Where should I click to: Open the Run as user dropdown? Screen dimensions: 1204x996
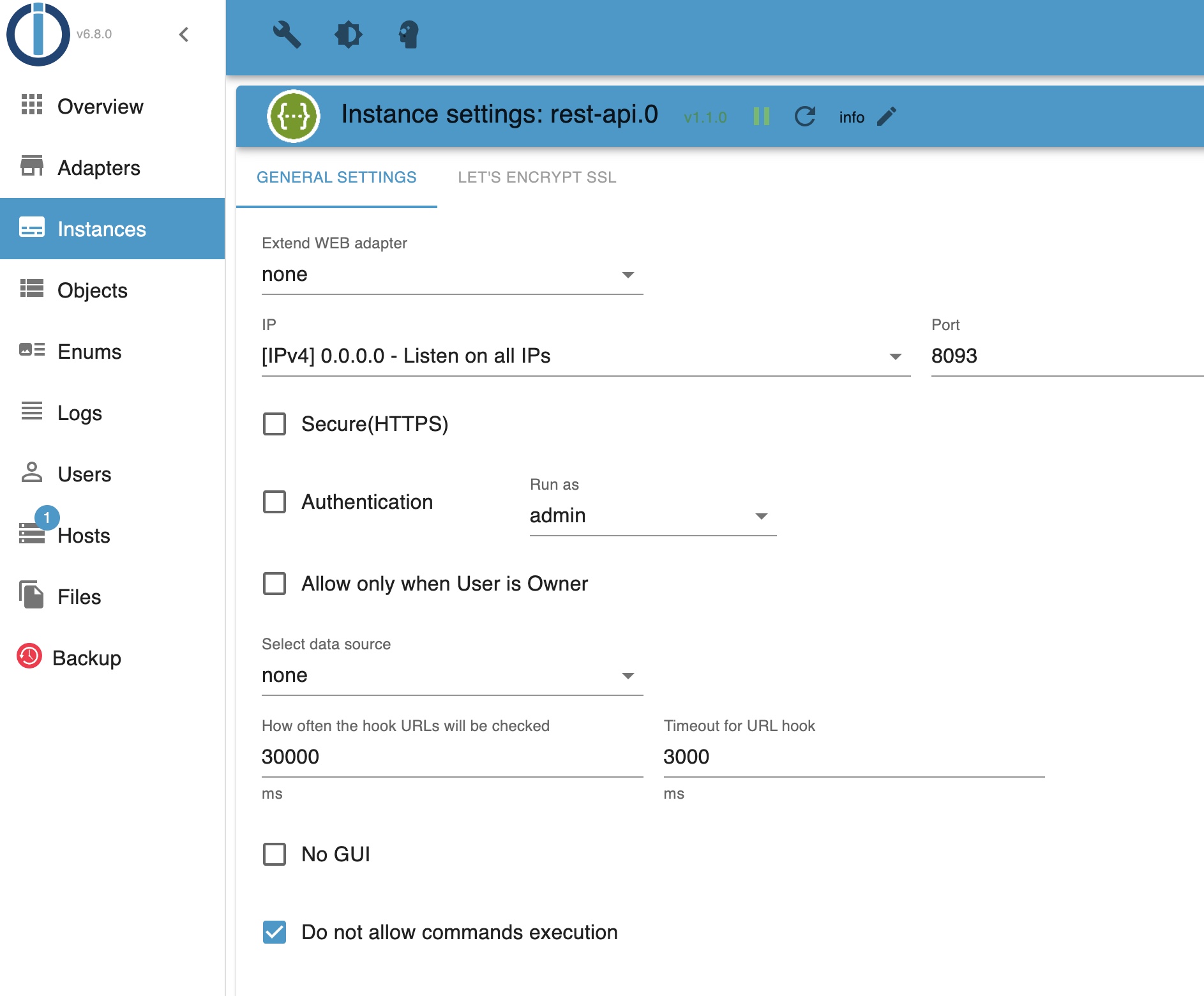pyautogui.click(x=652, y=516)
